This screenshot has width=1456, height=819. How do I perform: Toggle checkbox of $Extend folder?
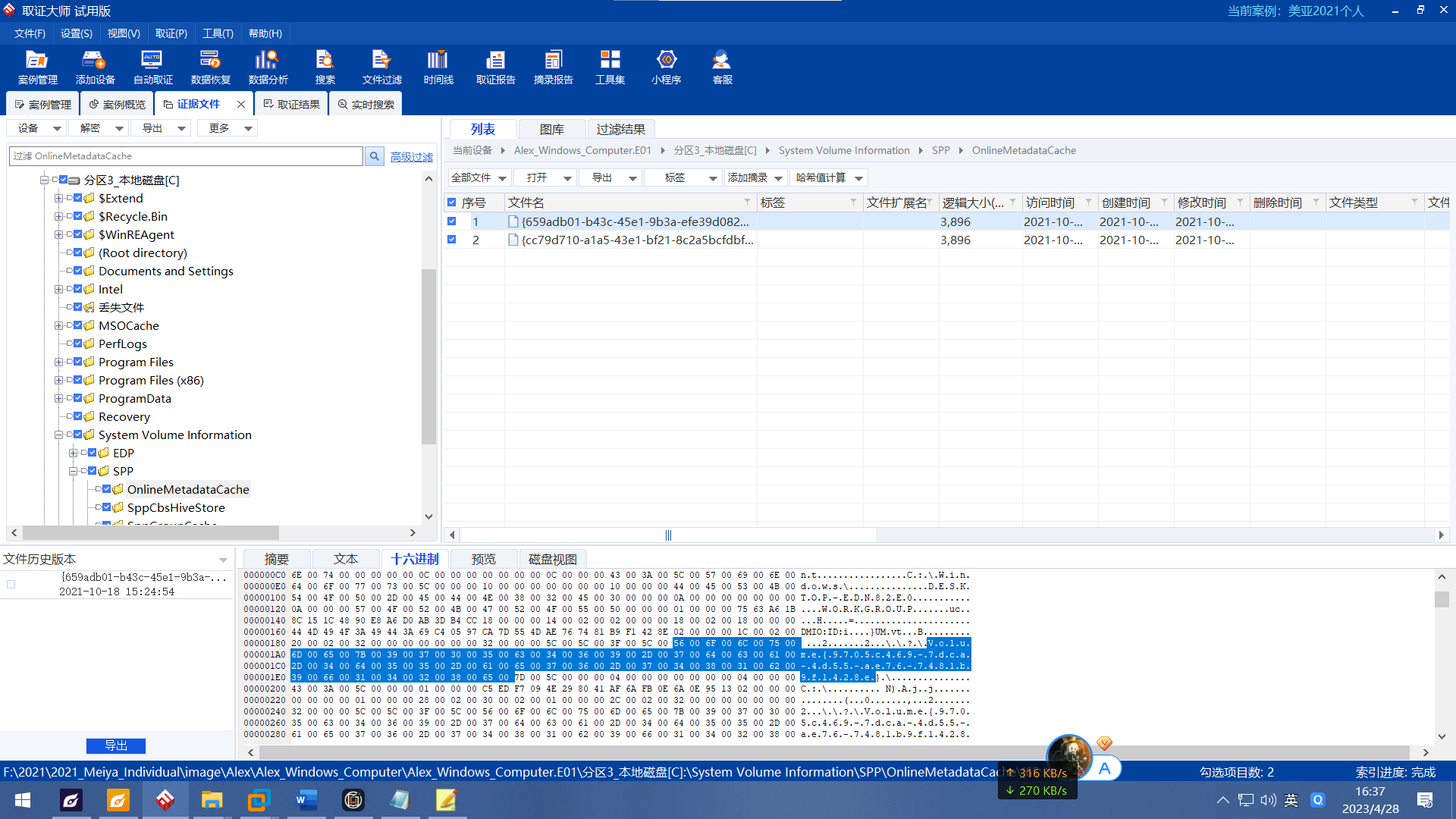[78, 198]
